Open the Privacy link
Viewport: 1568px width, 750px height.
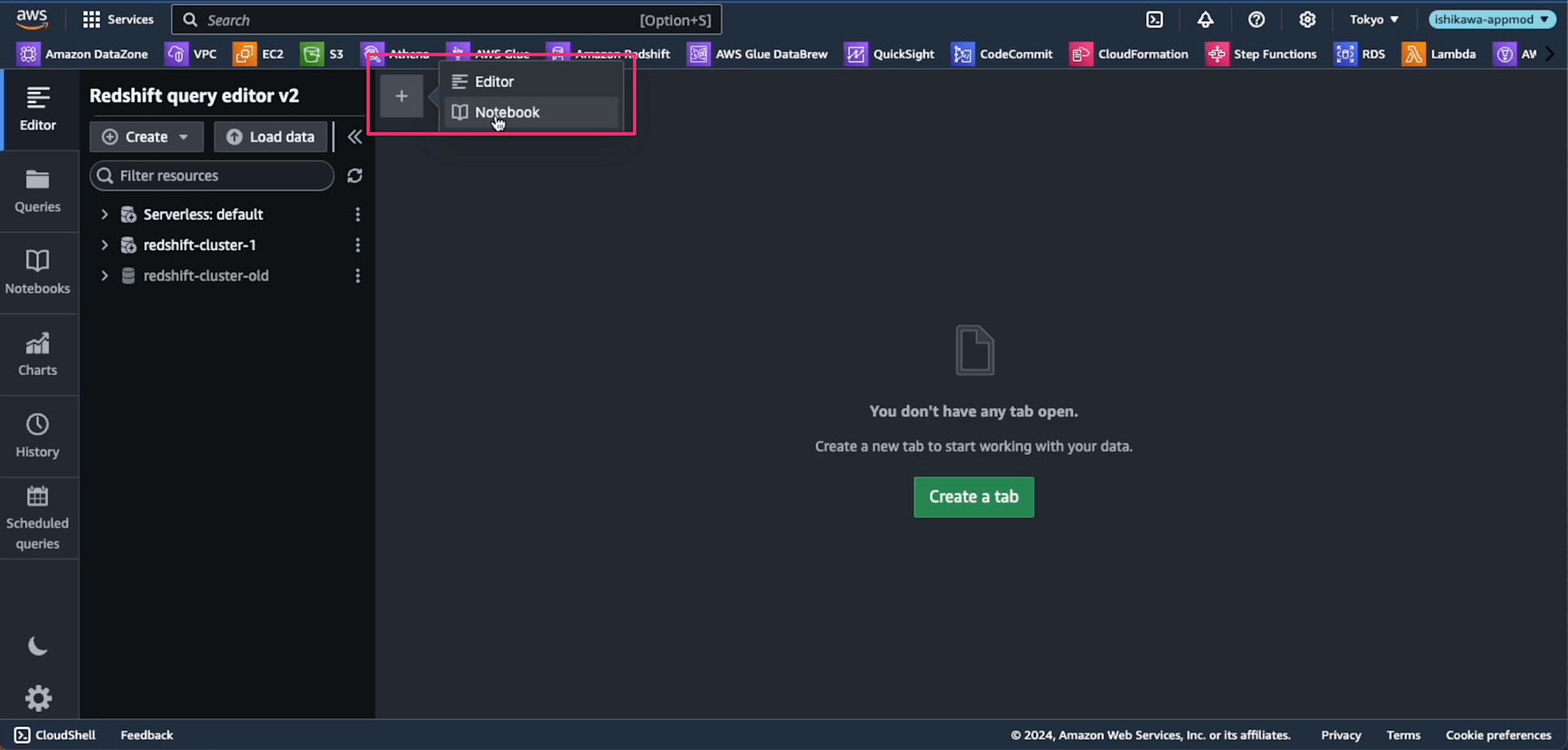[x=1341, y=735]
